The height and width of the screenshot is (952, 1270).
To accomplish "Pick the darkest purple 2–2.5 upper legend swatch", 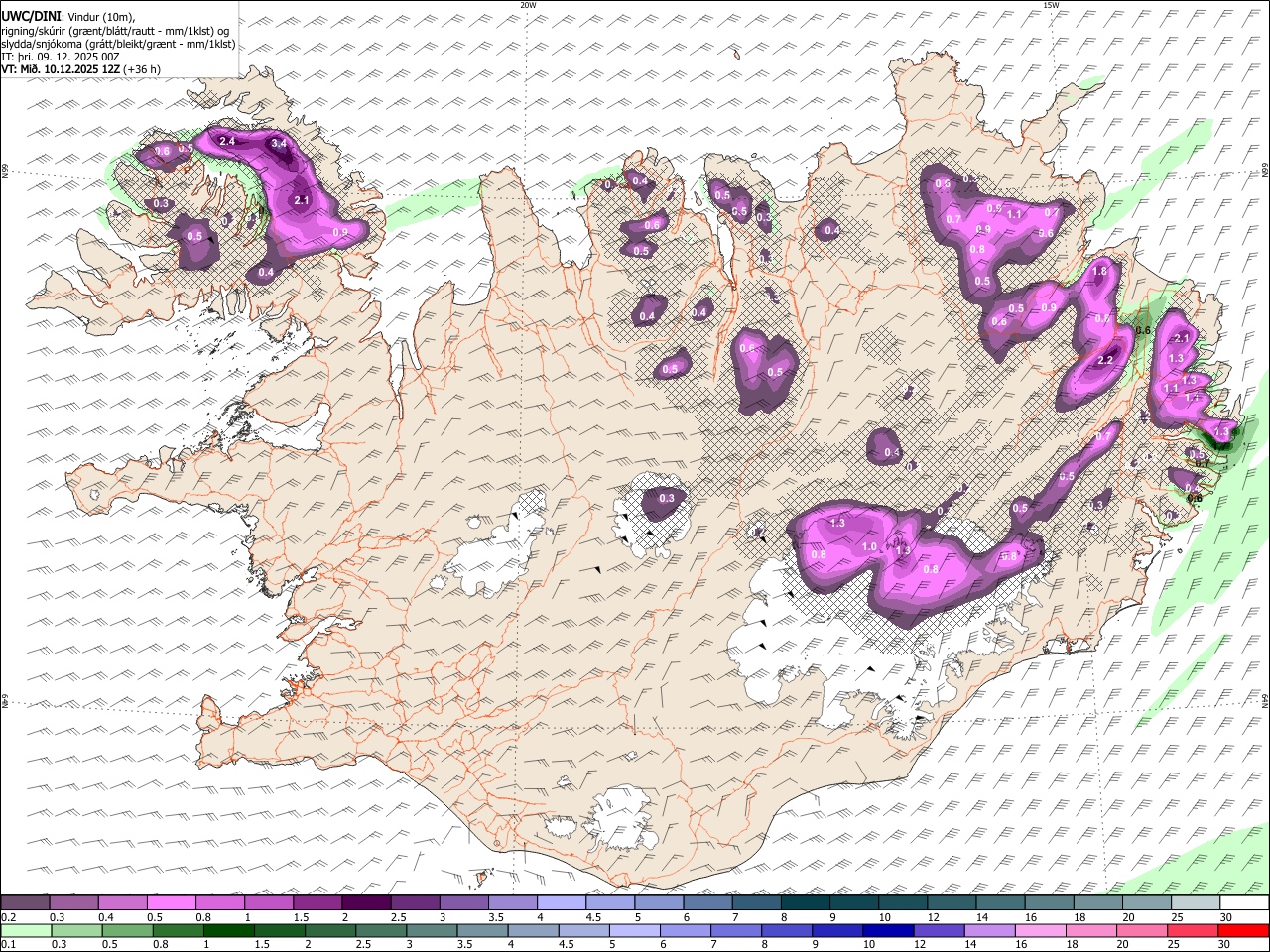I will click(365, 902).
